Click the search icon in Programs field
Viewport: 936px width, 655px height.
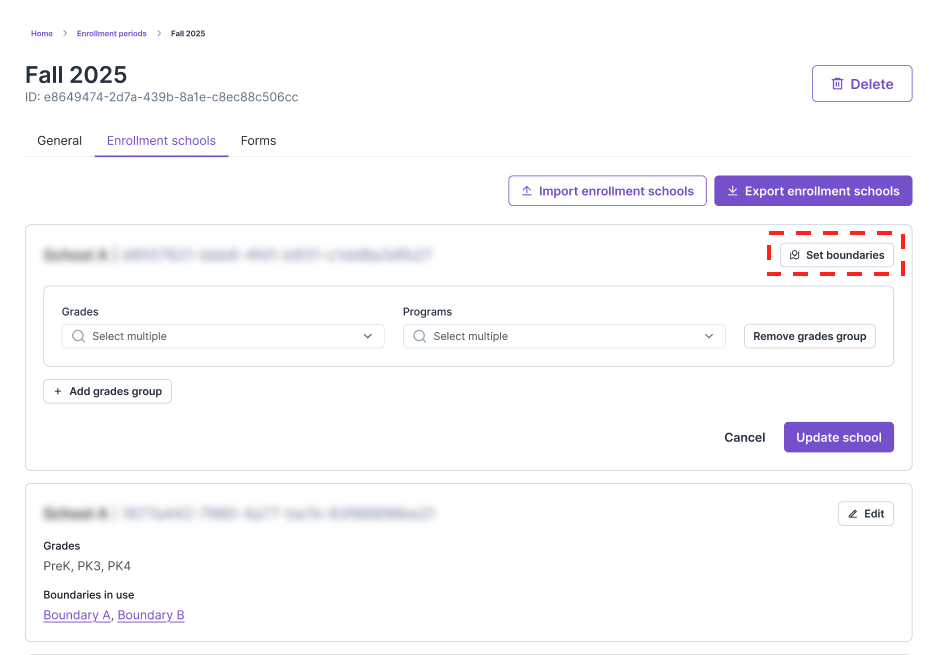(x=419, y=337)
